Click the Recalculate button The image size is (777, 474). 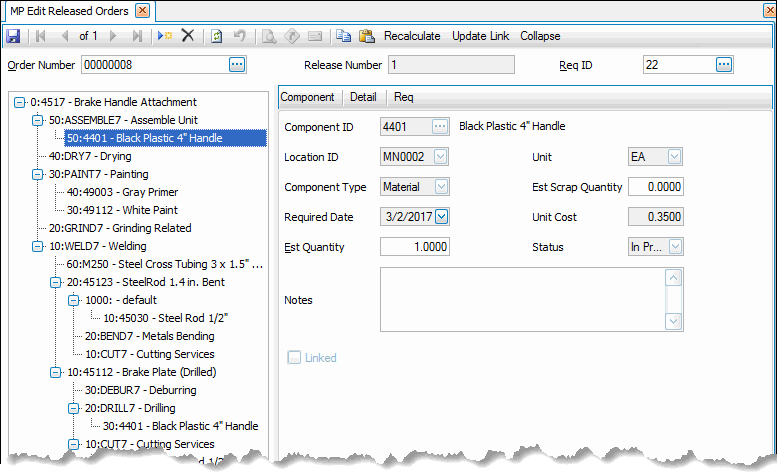(x=412, y=36)
